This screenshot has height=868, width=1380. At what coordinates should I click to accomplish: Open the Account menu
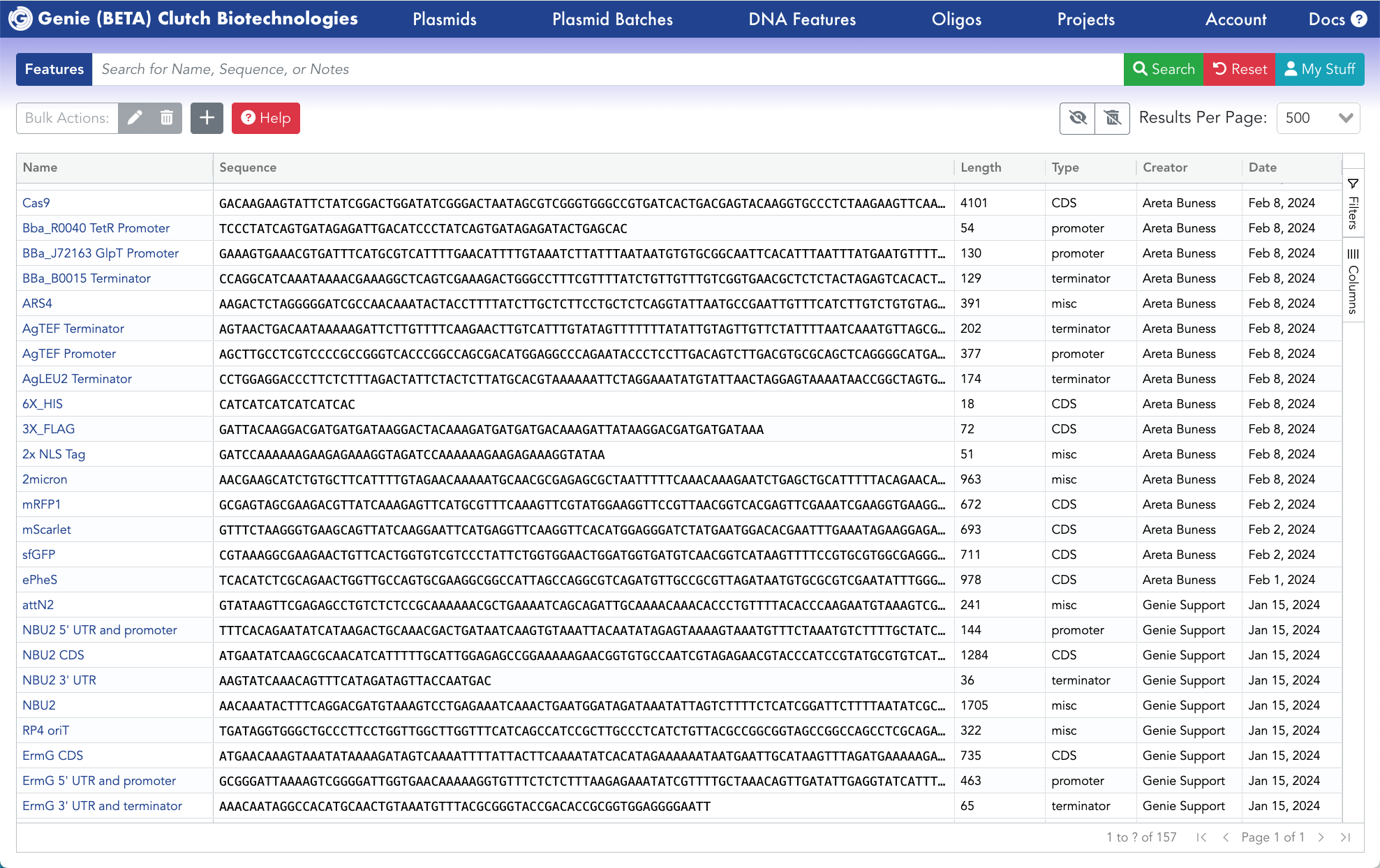pos(1236,19)
